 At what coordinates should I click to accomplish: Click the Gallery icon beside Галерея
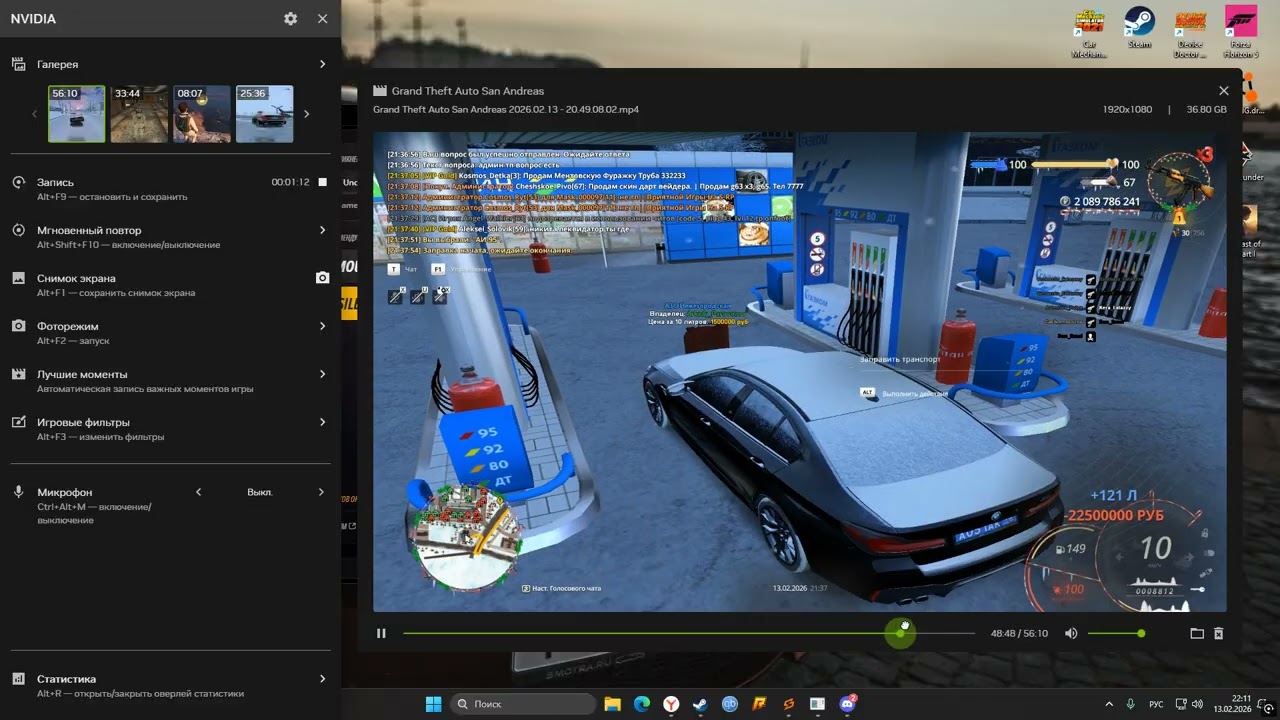tap(18, 64)
